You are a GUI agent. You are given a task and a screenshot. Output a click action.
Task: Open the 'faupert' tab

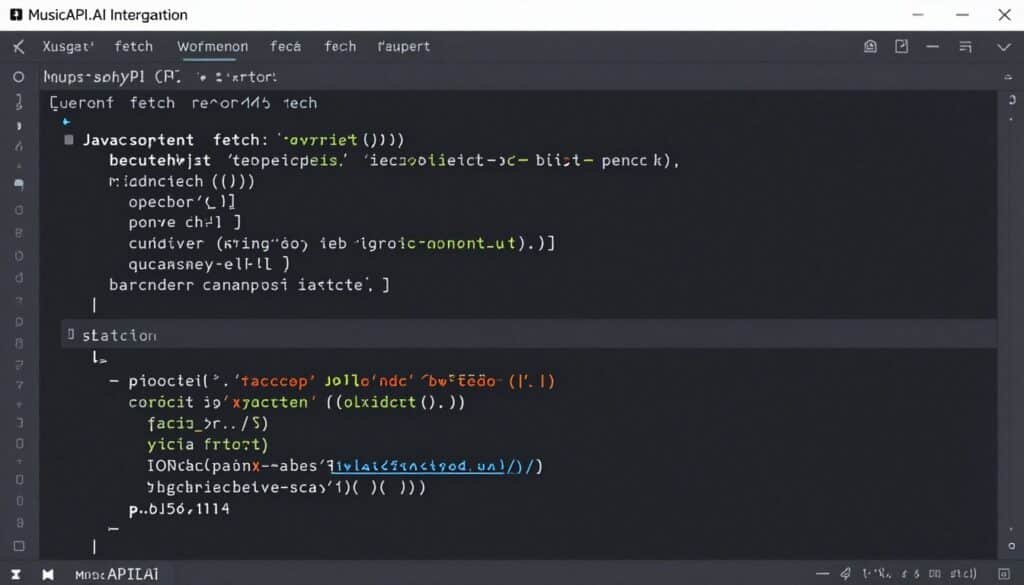click(x=404, y=46)
